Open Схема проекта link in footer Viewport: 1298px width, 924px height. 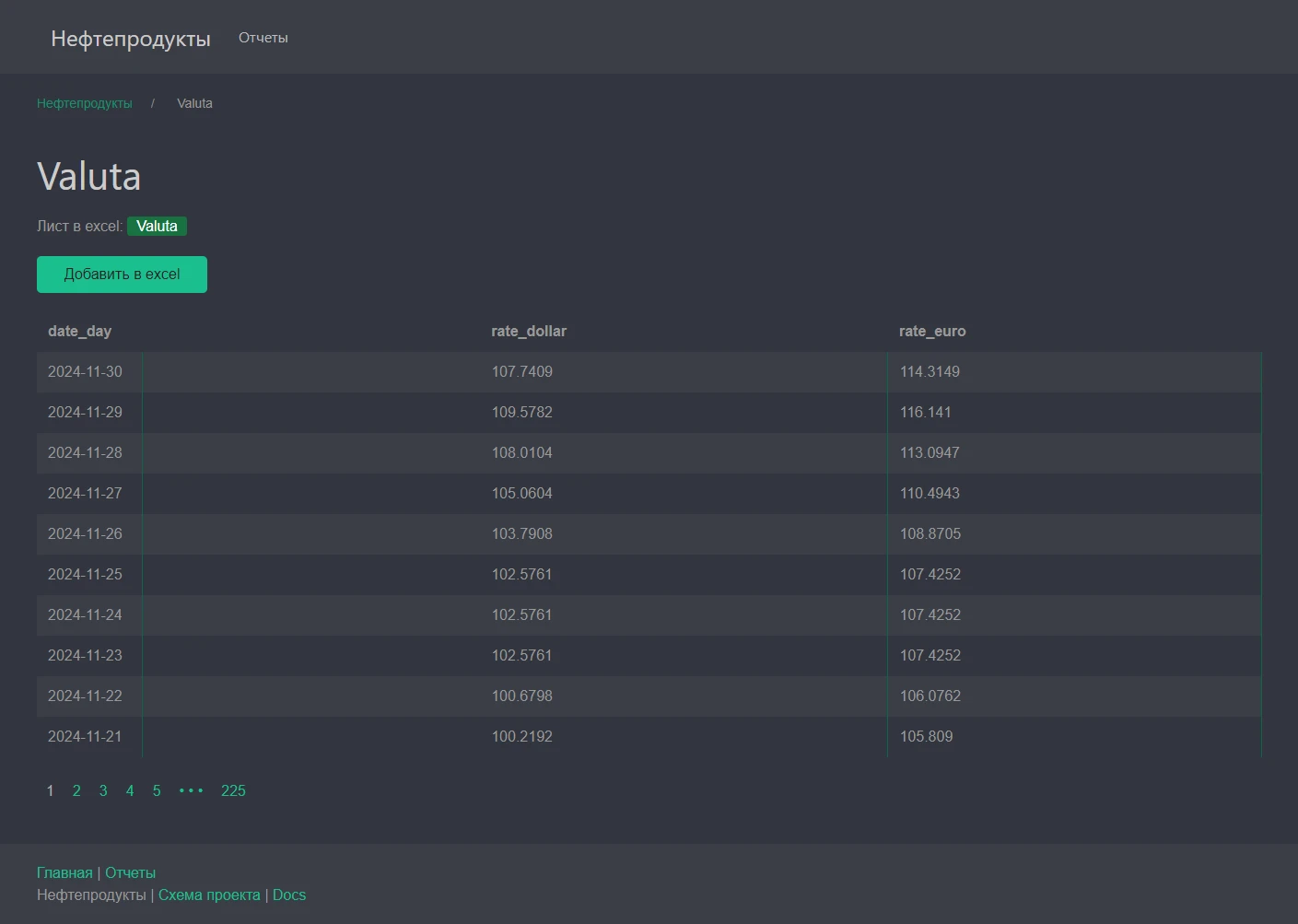[209, 895]
